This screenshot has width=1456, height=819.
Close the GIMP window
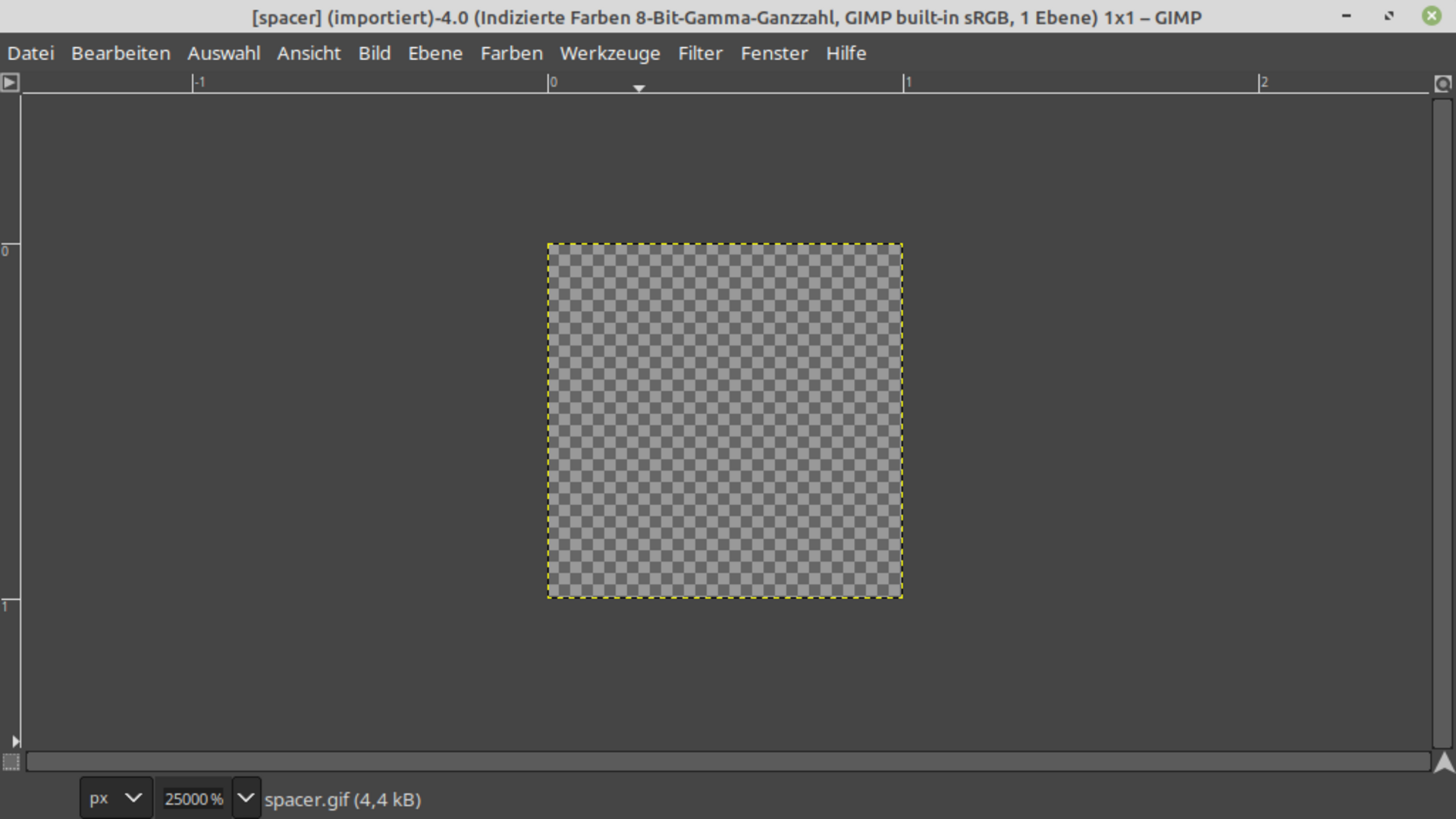pos(1432,16)
